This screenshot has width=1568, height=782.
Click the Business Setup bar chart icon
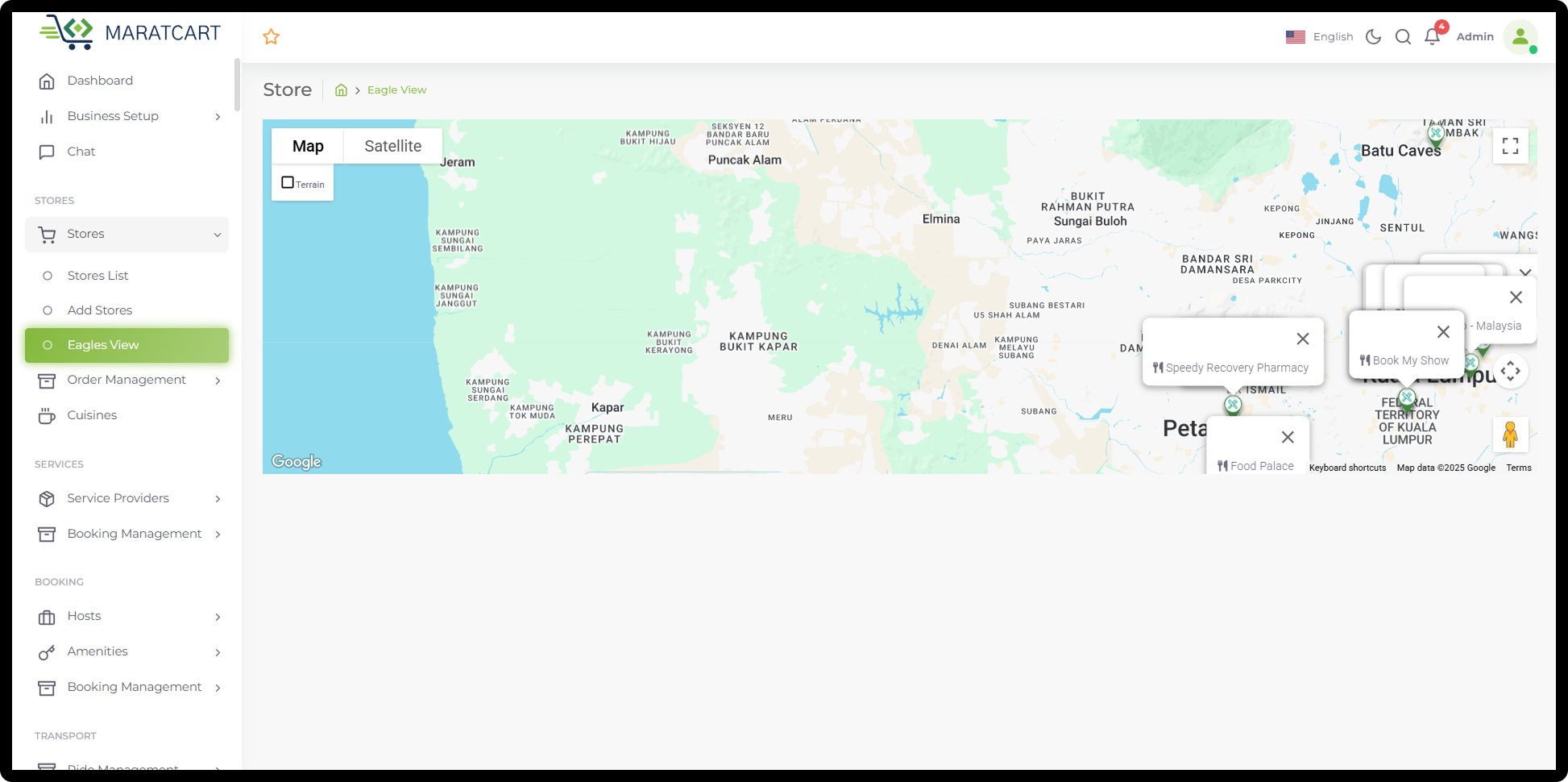(47, 116)
